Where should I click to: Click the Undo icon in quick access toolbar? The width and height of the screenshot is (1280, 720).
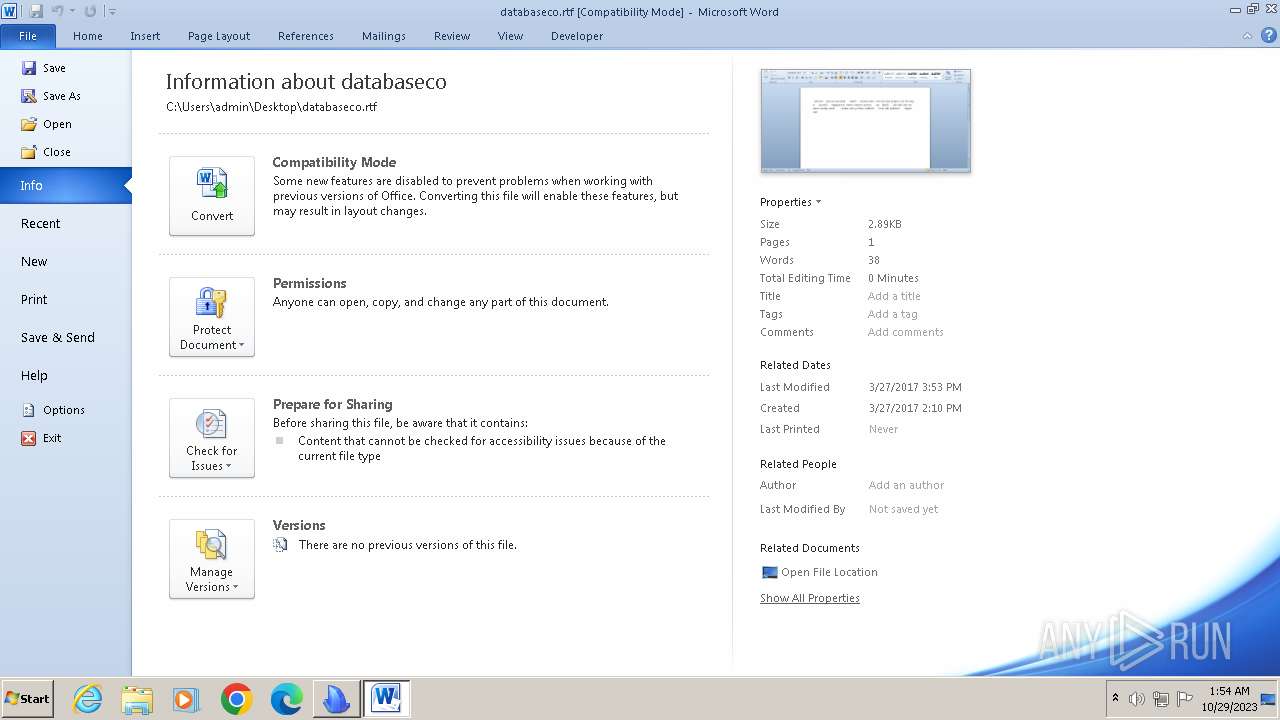coord(57,11)
